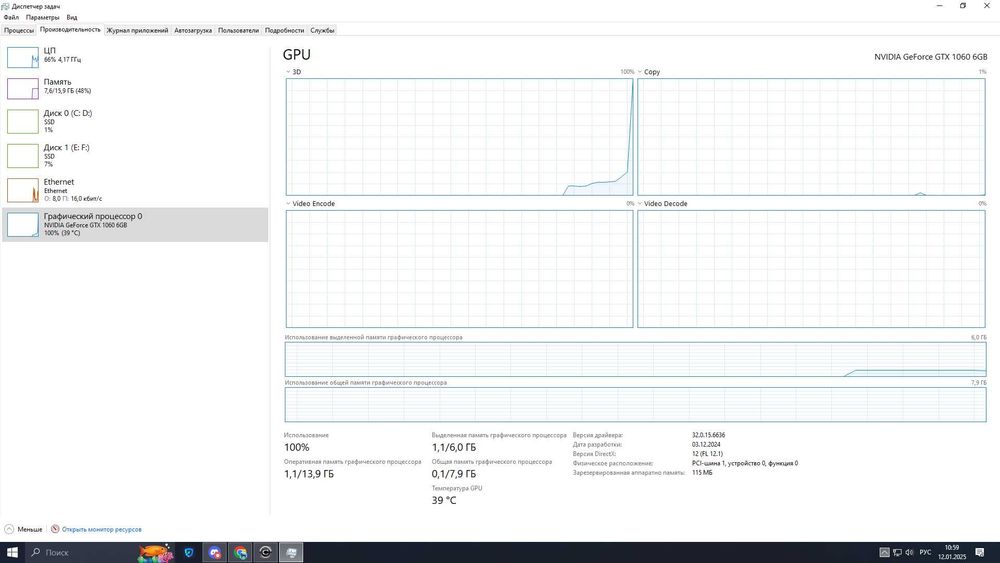
Task: Open the Подробности tab
Action: (284, 30)
